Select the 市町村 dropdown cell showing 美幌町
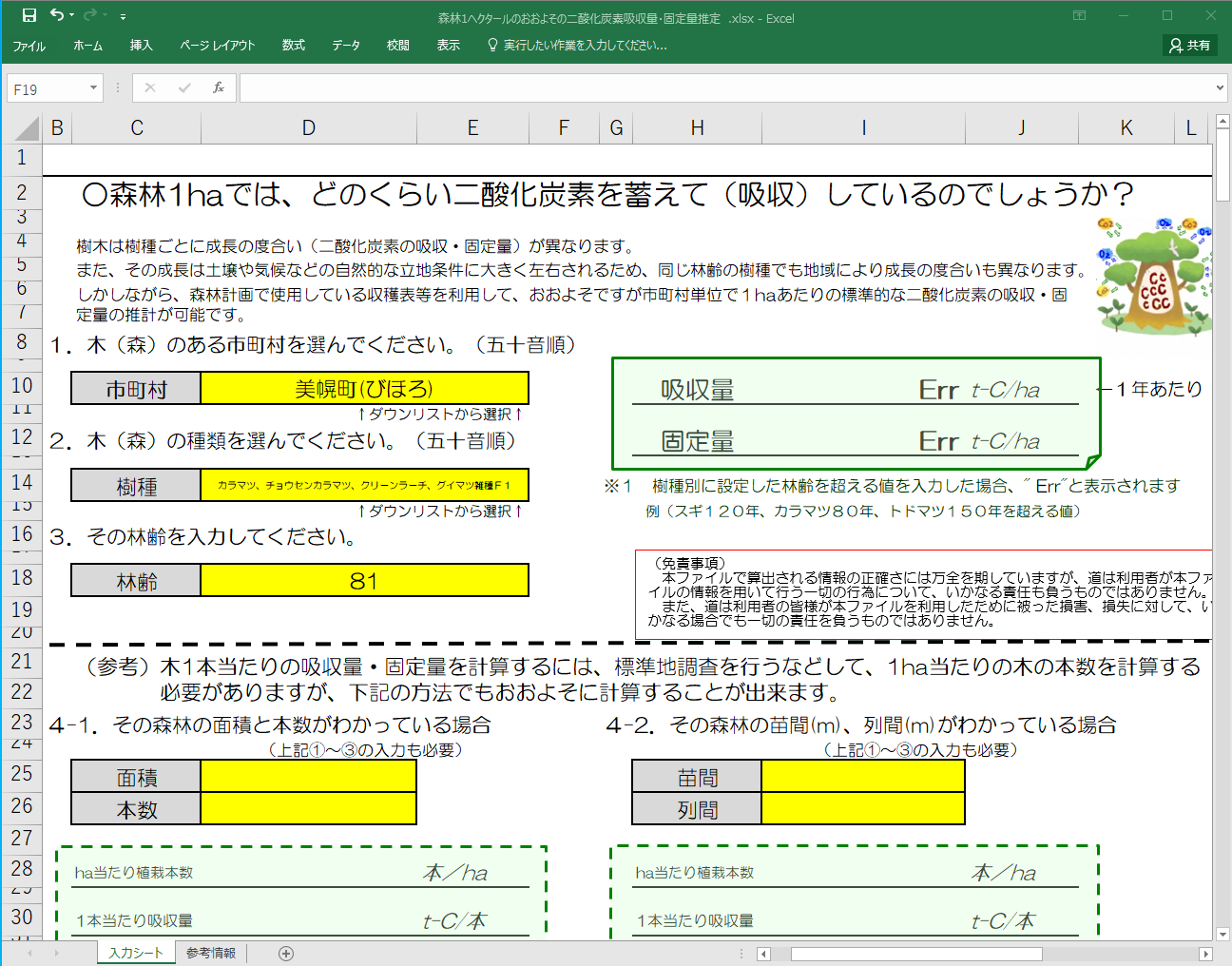The width and height of the screenshot is (1232, 966). (364, 387)
